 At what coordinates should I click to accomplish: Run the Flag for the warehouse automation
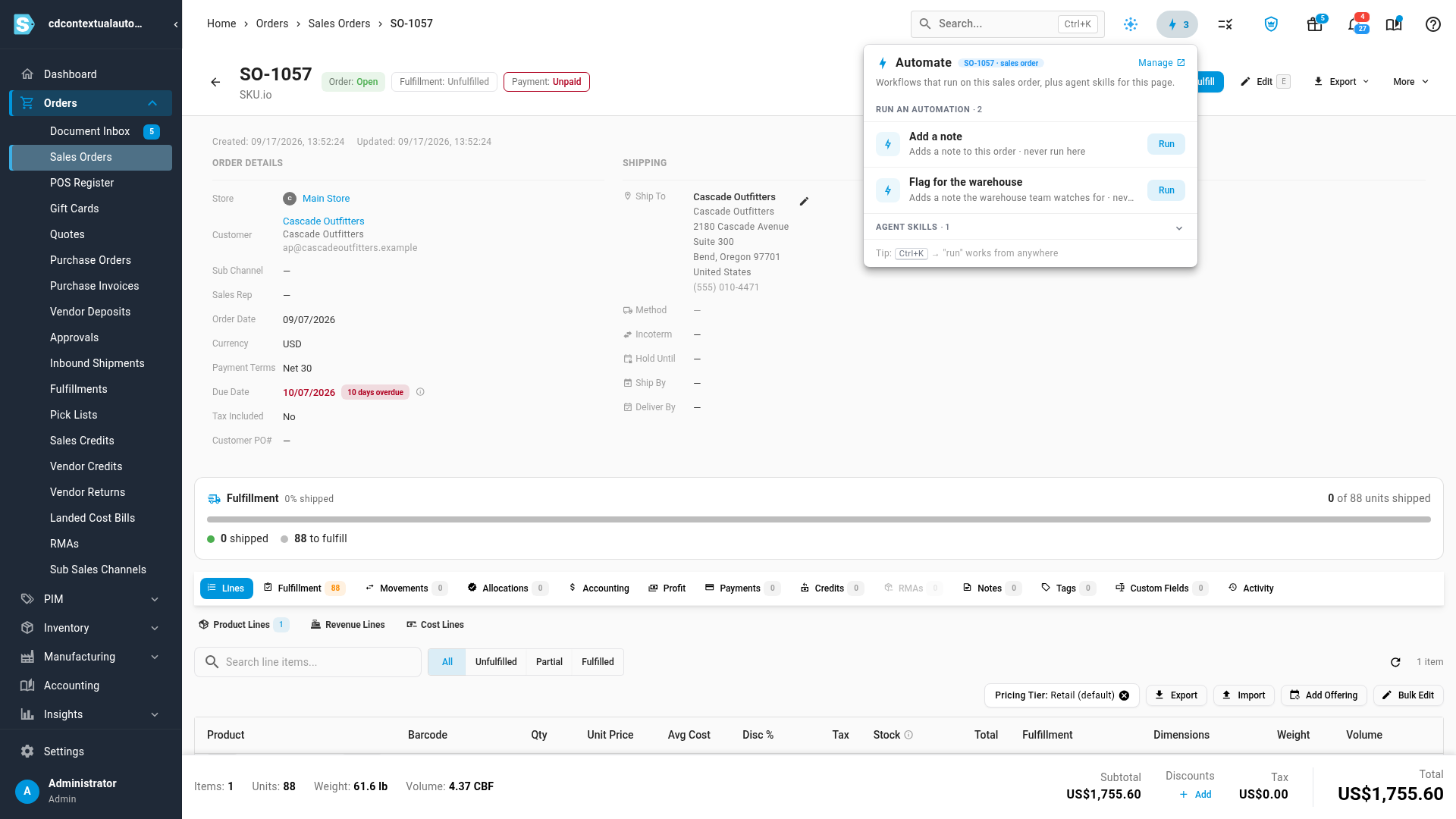point(1166,190)
